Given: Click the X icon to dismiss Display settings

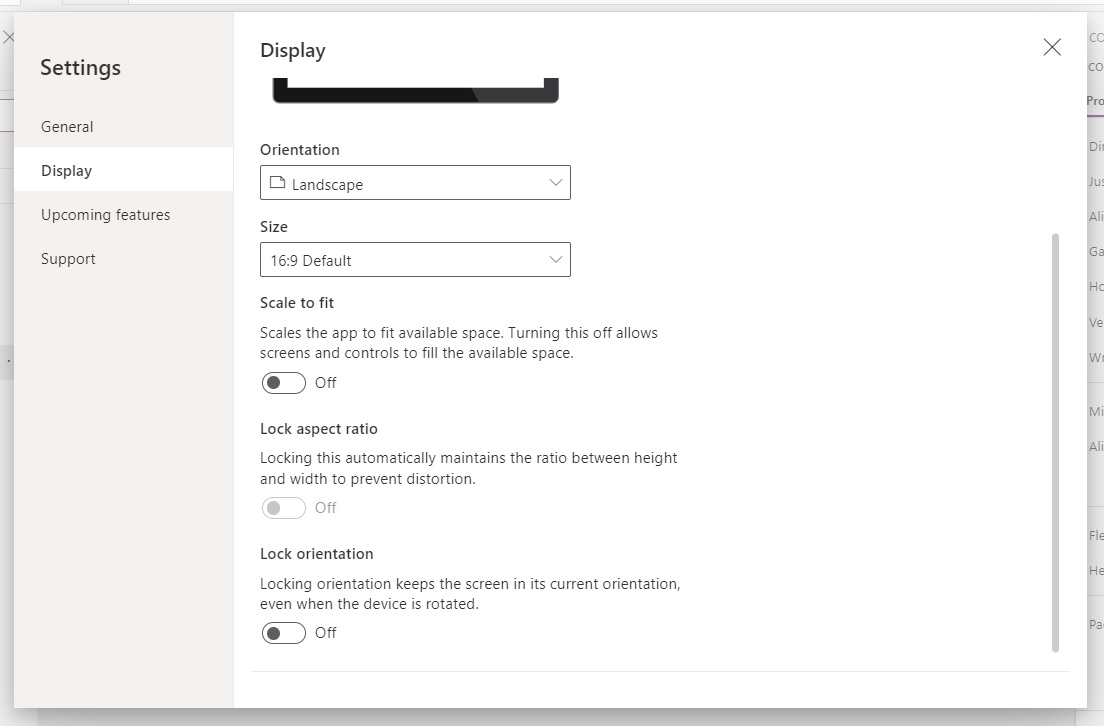Looking at the screenshot, I should pyautogui.click(x=1052, y=46).
